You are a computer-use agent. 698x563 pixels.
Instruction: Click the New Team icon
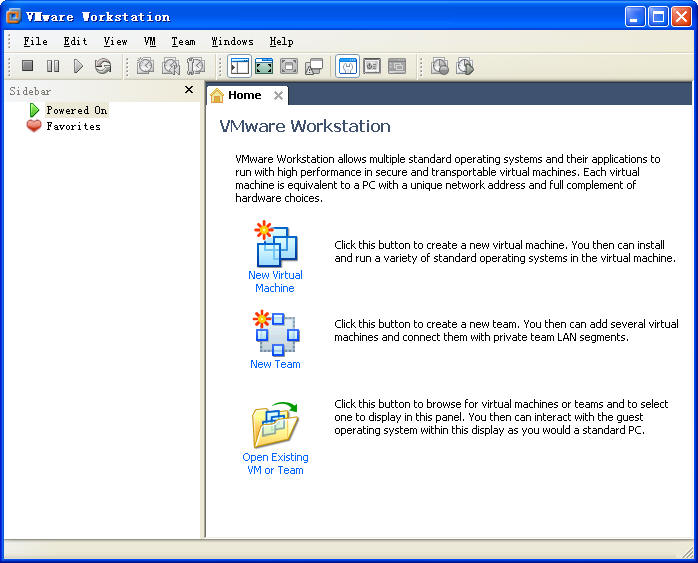276,333
